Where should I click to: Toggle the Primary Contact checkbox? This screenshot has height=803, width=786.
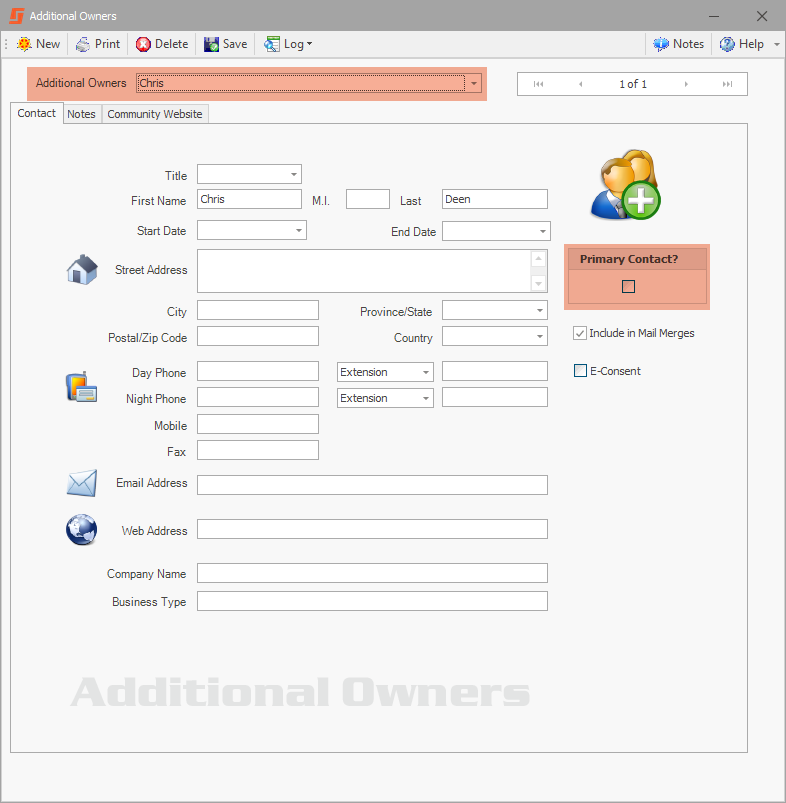pos(628,286)
